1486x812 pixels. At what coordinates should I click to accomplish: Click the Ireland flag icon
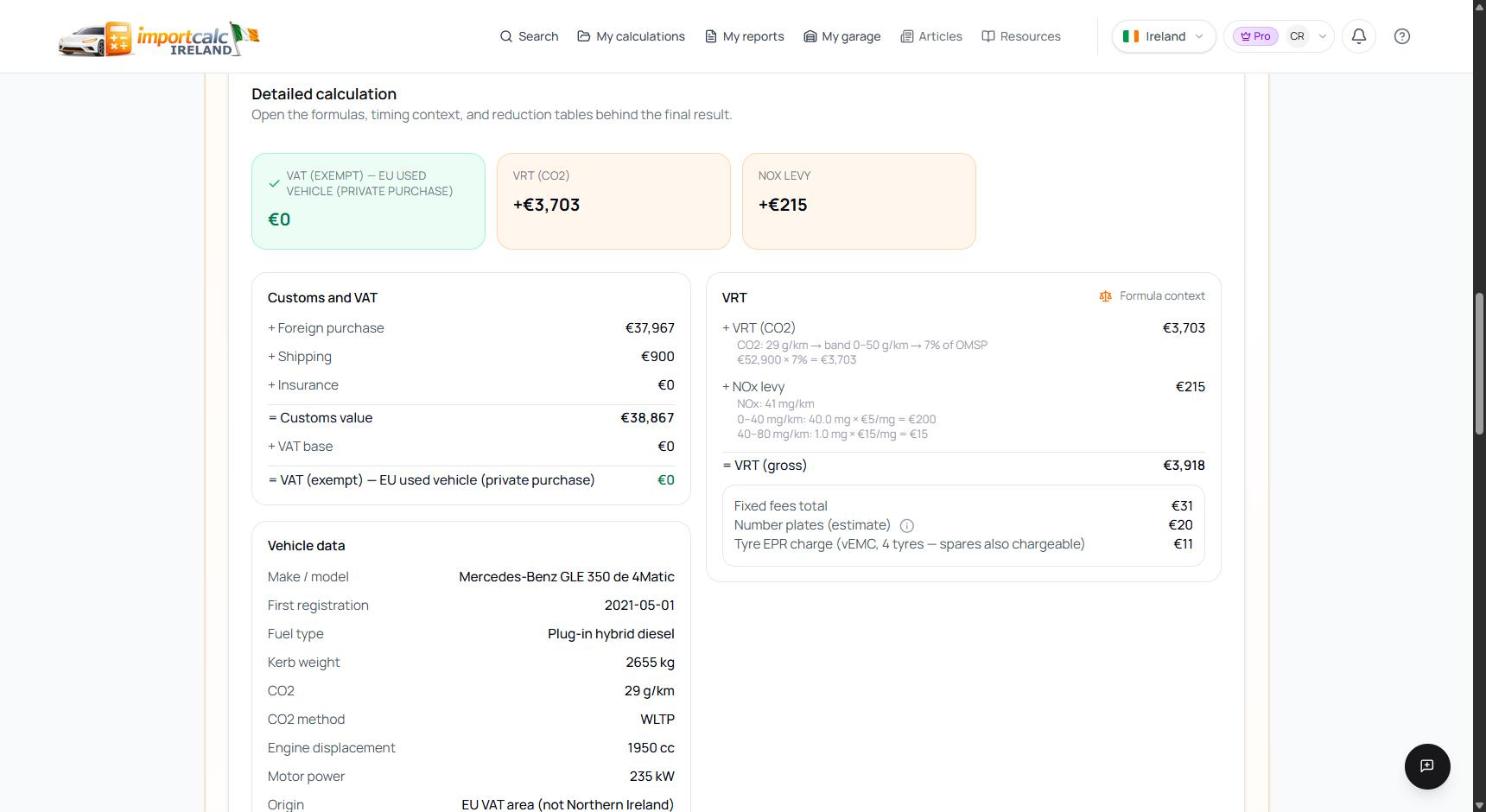pos(1131,36)
